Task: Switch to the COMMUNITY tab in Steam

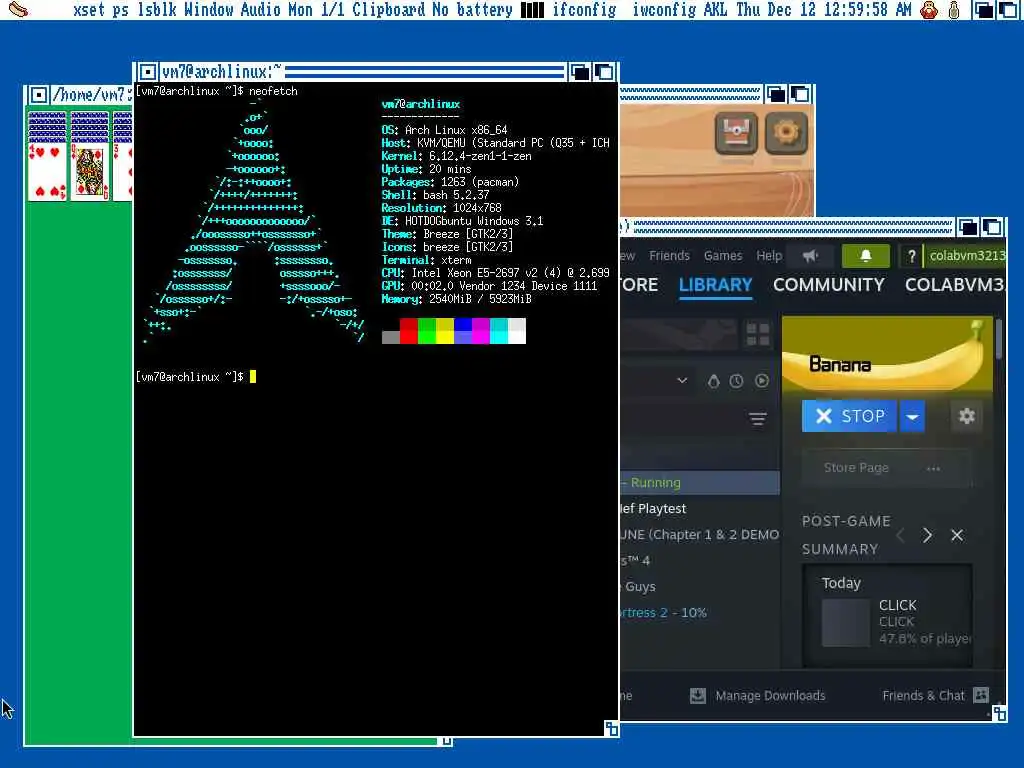Action: pyautogui.click(x=828, y=285)
